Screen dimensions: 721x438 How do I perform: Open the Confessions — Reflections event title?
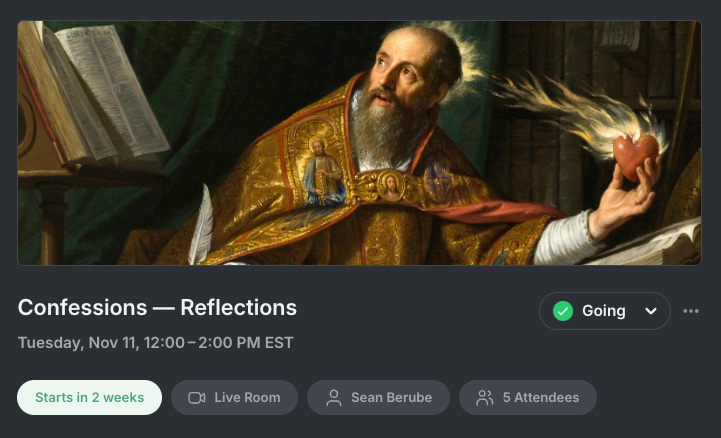pyautogui.click(x=157, y=307)
